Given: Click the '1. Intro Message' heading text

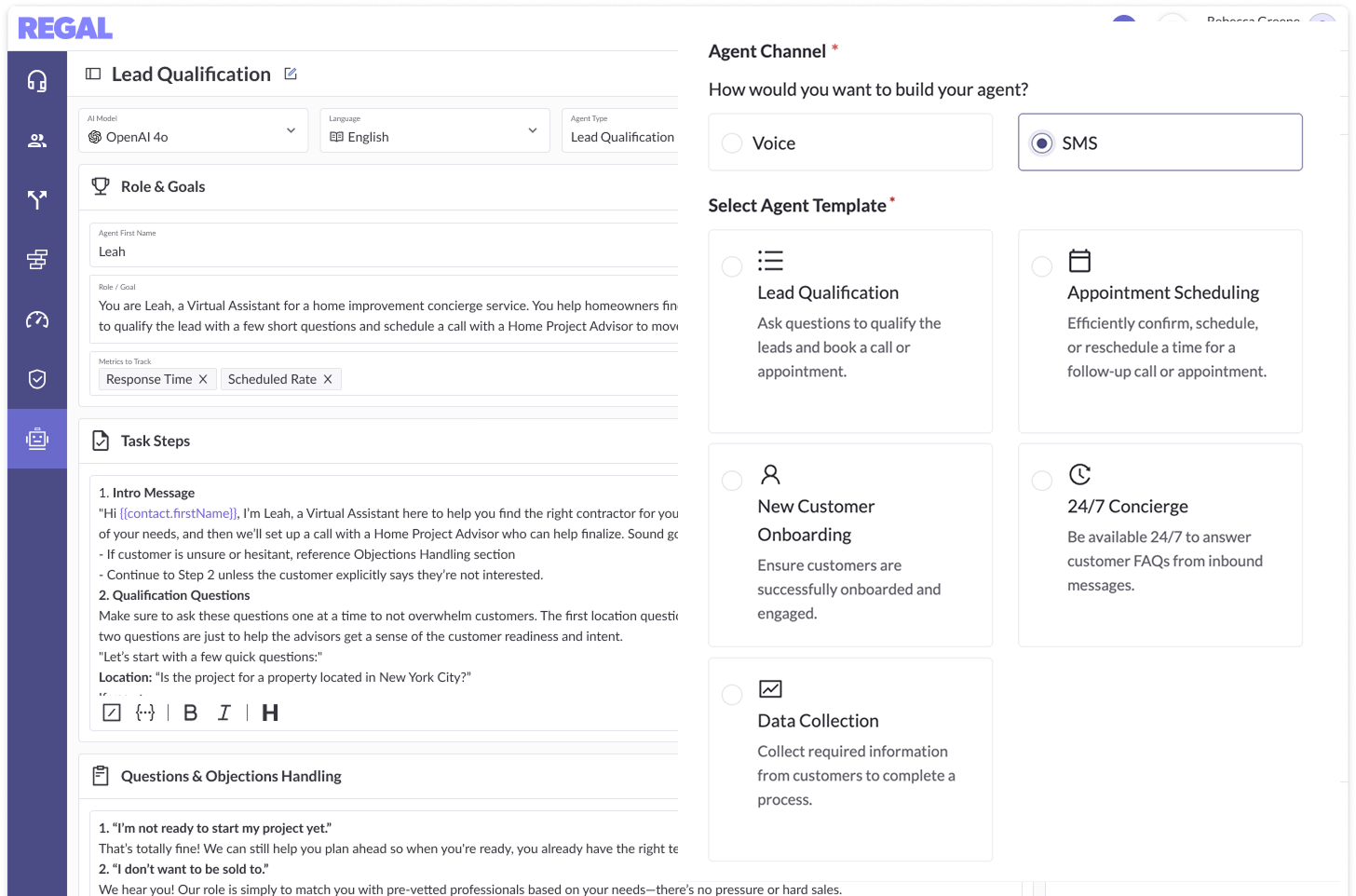Looking at the screenshot, I should tap(147, 493).
